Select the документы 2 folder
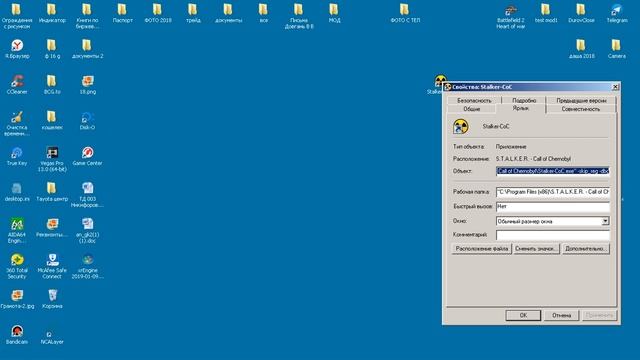The height and width of the screenshot is (360, 640). [87, 49]
